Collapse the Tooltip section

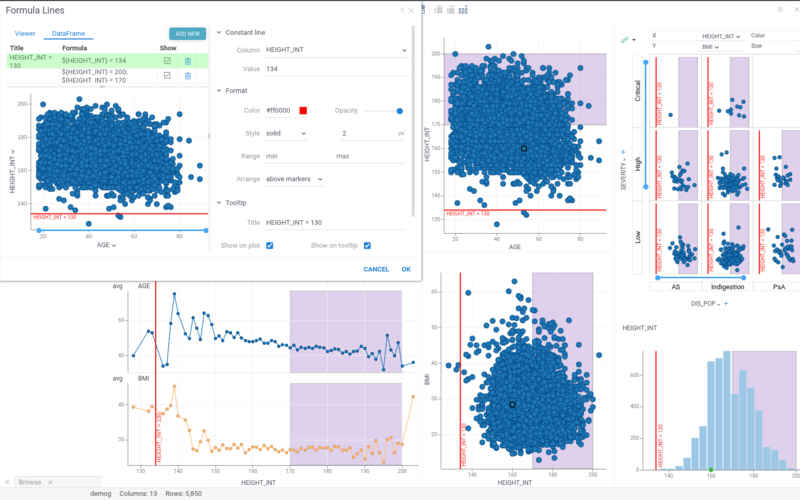tap(219, 203)
